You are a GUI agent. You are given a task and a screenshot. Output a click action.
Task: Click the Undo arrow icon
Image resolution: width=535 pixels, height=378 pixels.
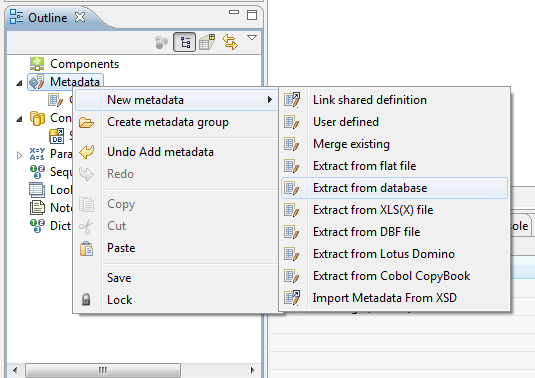(x=87, y=152)
